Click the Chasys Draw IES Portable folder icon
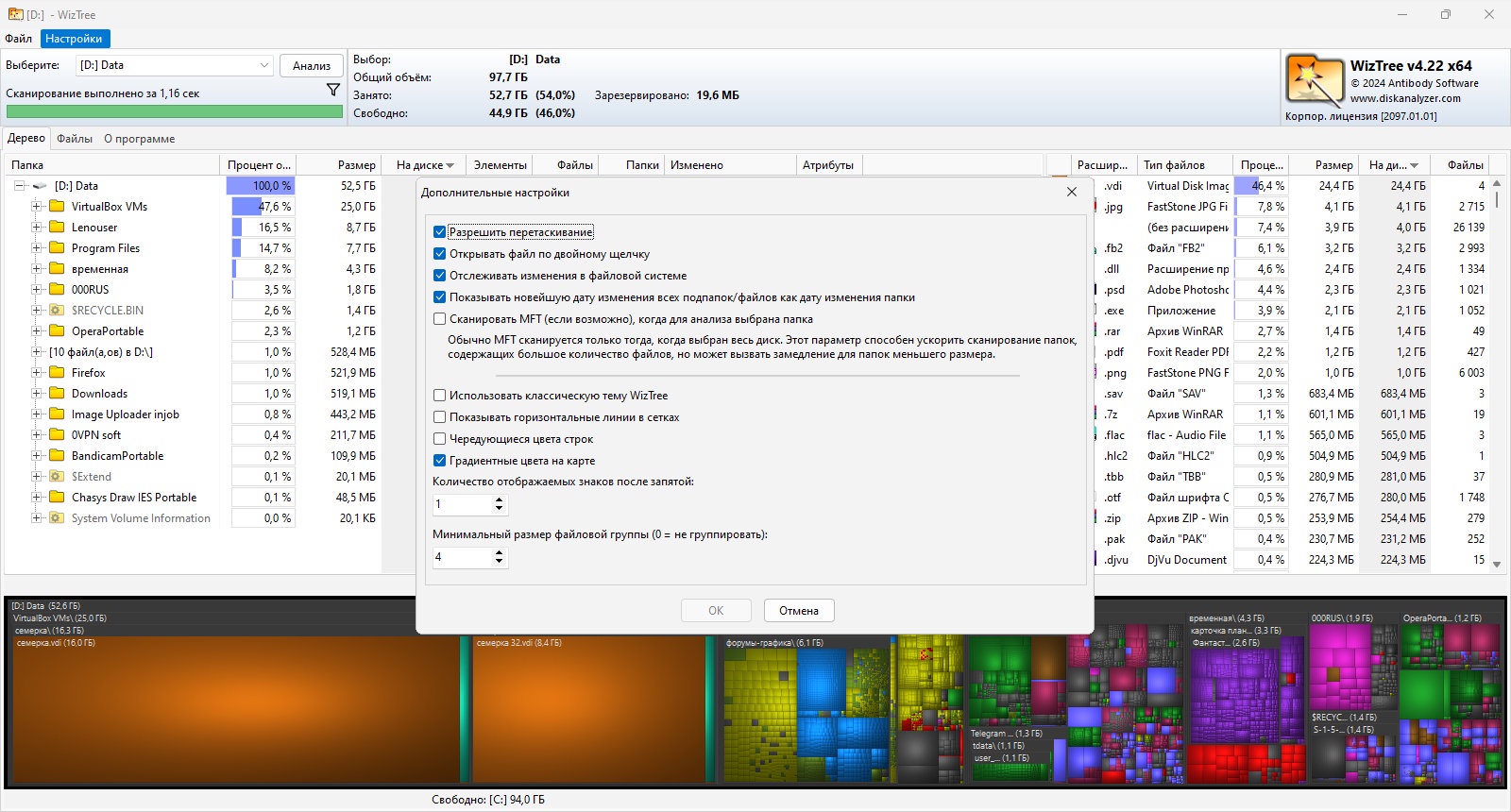The width and height of the screenshot is (1511, 812). coord(57,497)
